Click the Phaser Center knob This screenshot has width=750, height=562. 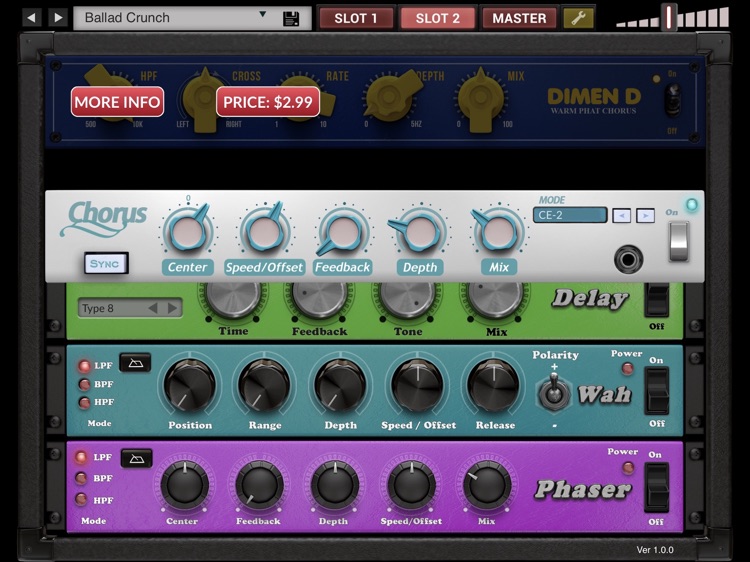click(184, 485)
